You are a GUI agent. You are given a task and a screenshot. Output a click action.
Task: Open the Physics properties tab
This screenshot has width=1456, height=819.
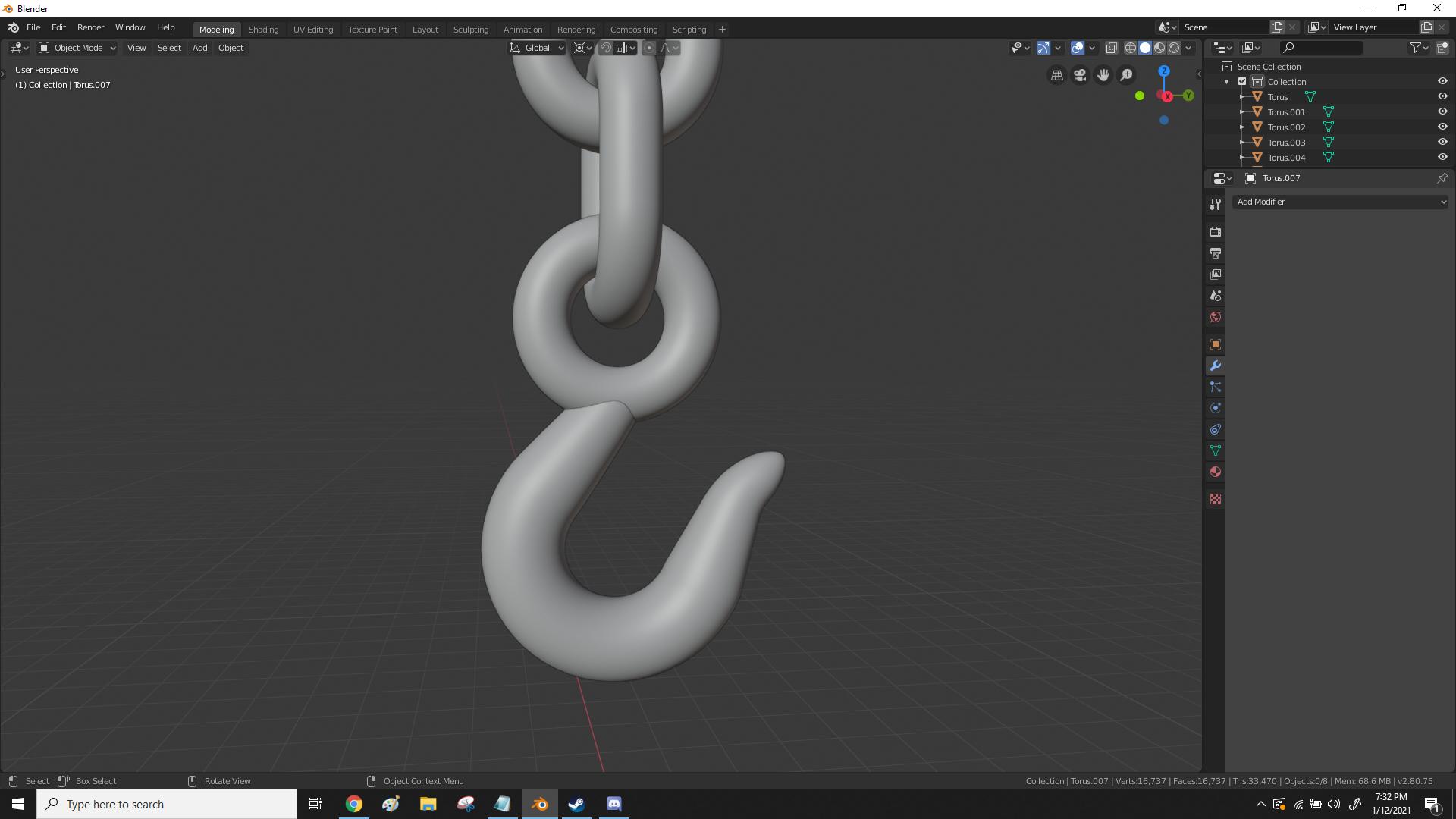point(1216,408)
